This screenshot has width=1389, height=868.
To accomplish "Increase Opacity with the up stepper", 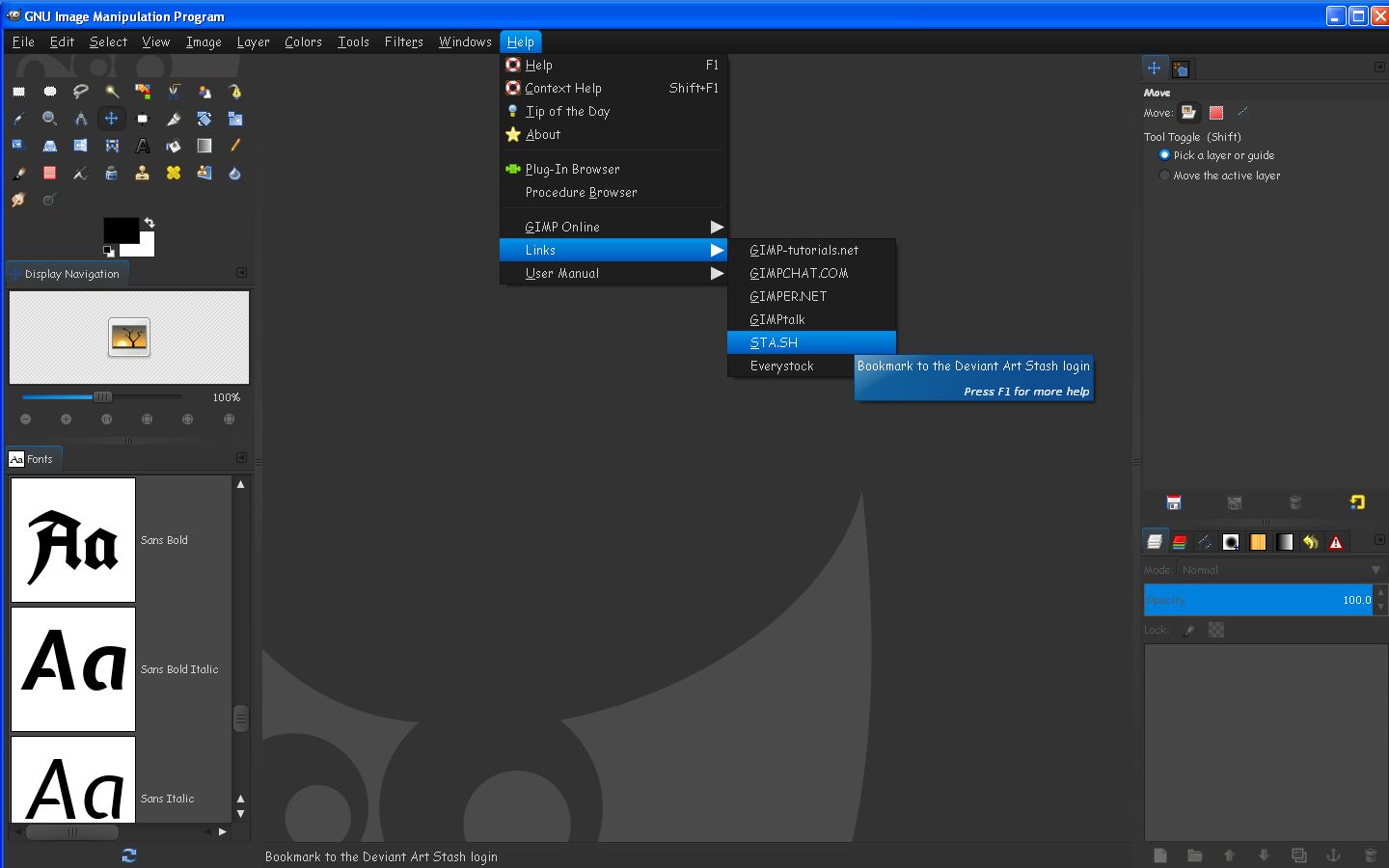I will 1381,592.
